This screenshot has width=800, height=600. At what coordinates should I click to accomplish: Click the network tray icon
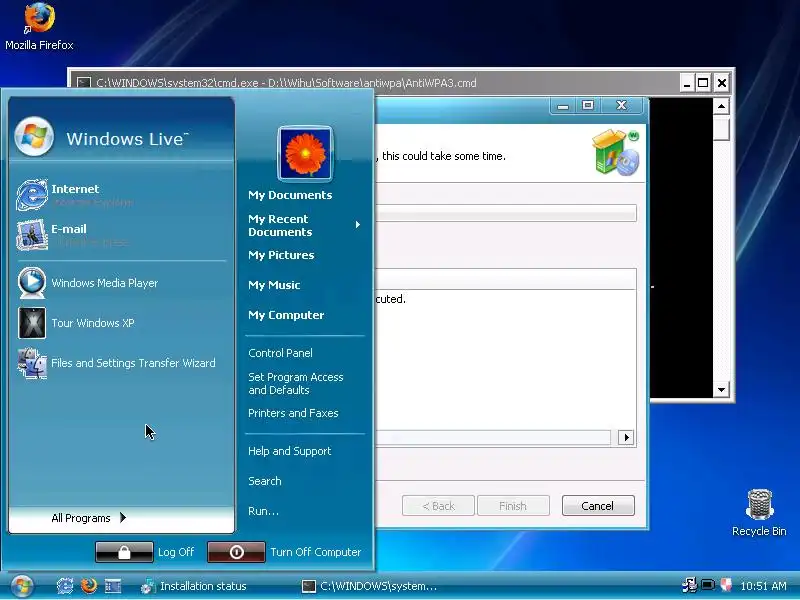click(x=689, y=585)
